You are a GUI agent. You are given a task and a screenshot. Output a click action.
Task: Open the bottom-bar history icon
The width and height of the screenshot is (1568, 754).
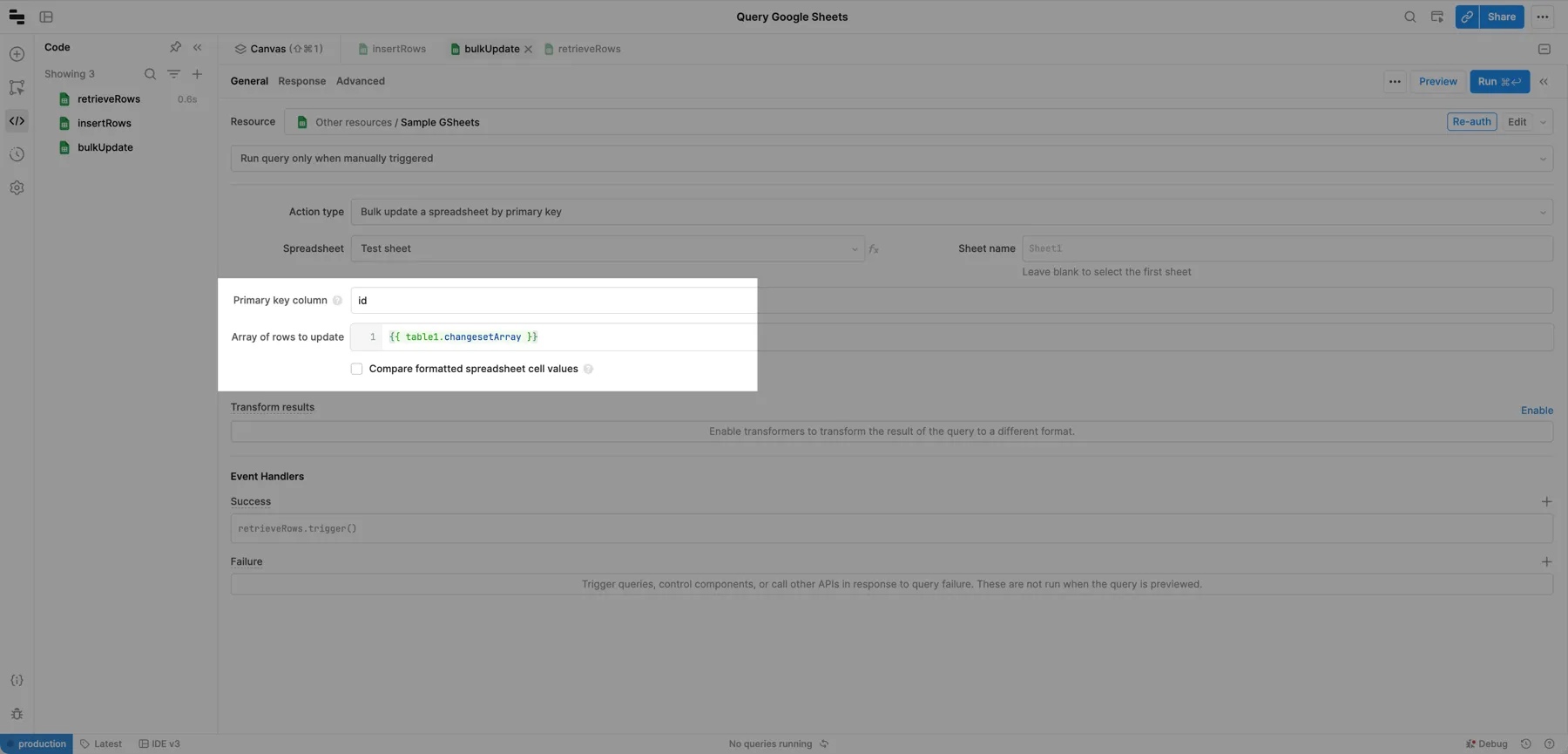(x=1525, y=744)
